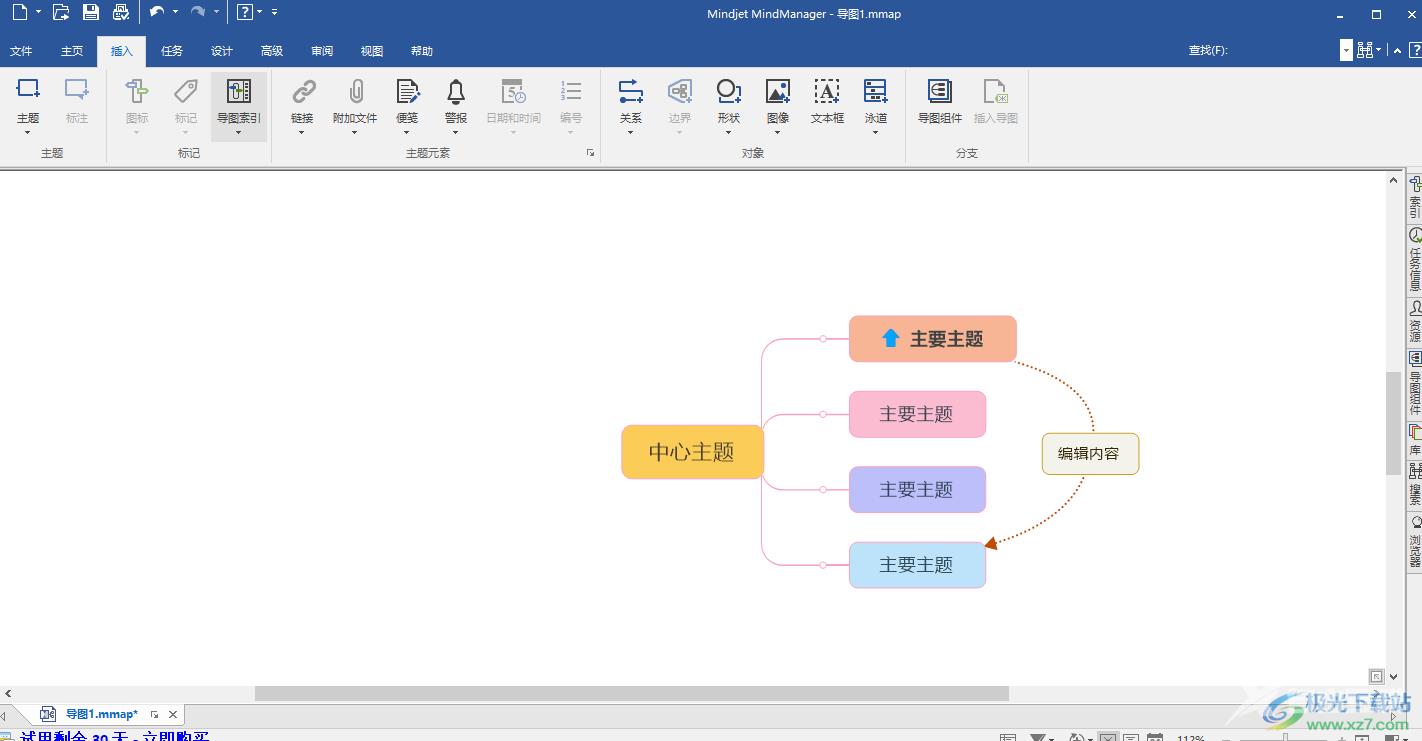
Task: Save the map with the floppy disk icon
Action: coord(91,13)
